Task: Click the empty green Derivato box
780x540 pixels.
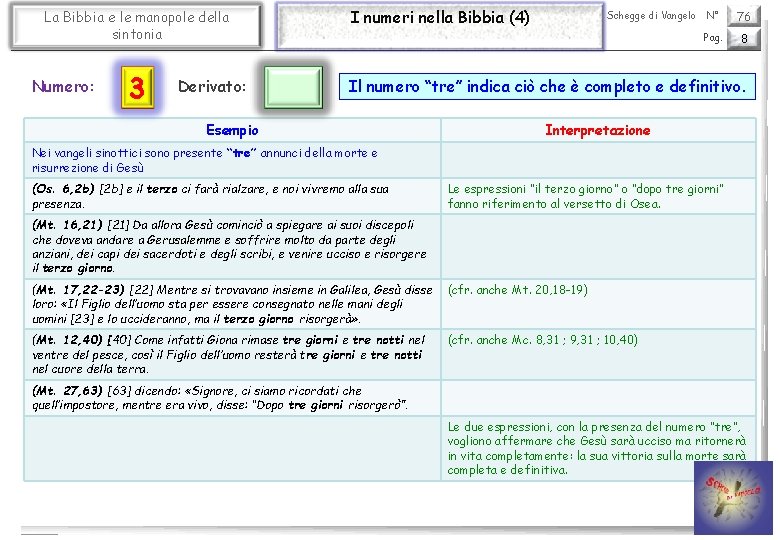Action: pyautogui.click(x=293, y=87)
